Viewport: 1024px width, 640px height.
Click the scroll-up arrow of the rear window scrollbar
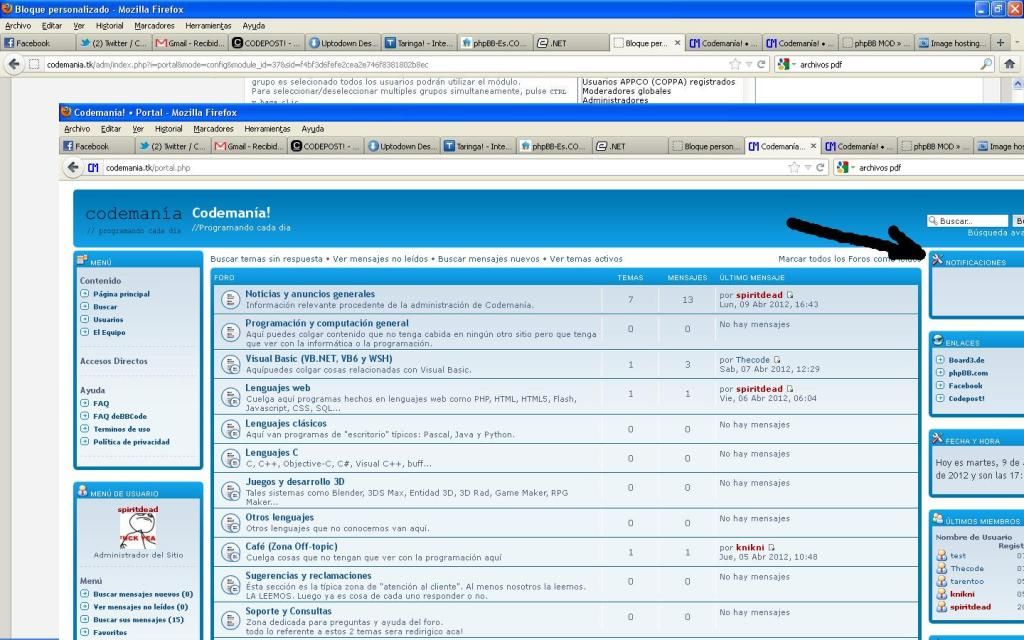click(x=1017, y=84)
